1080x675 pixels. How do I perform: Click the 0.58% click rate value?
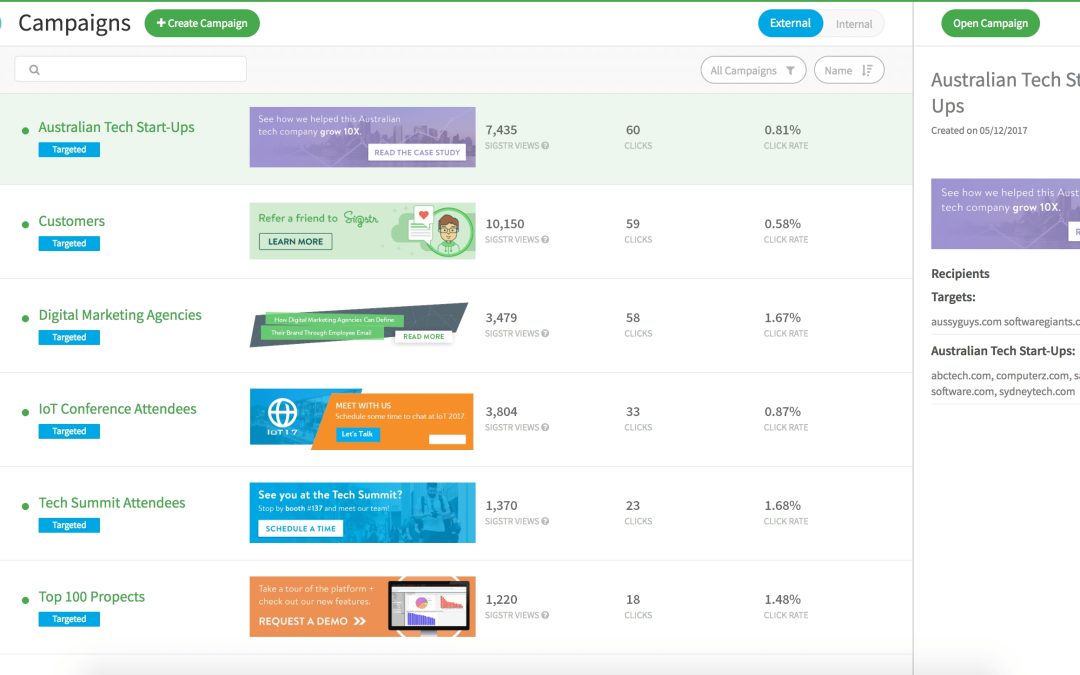[782, 224]
